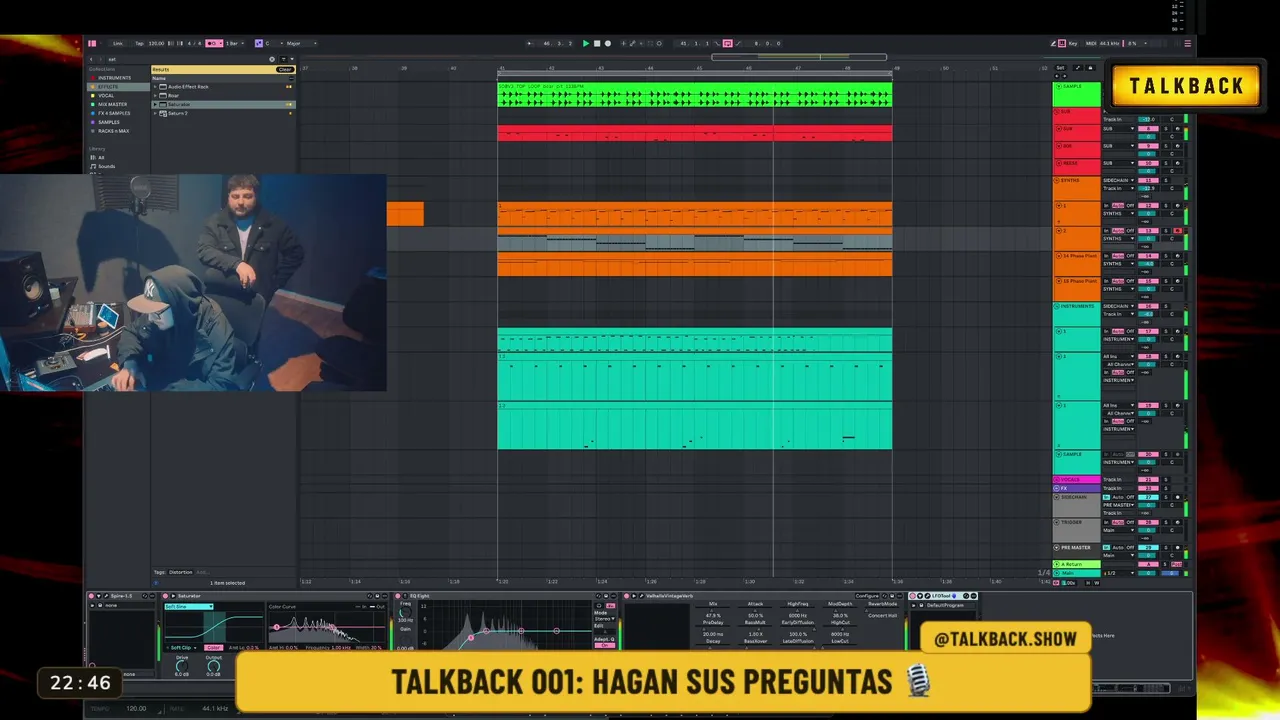1280x720 pixels.
Task: Start playback with the green Play button
Action: tap(586, 43)
